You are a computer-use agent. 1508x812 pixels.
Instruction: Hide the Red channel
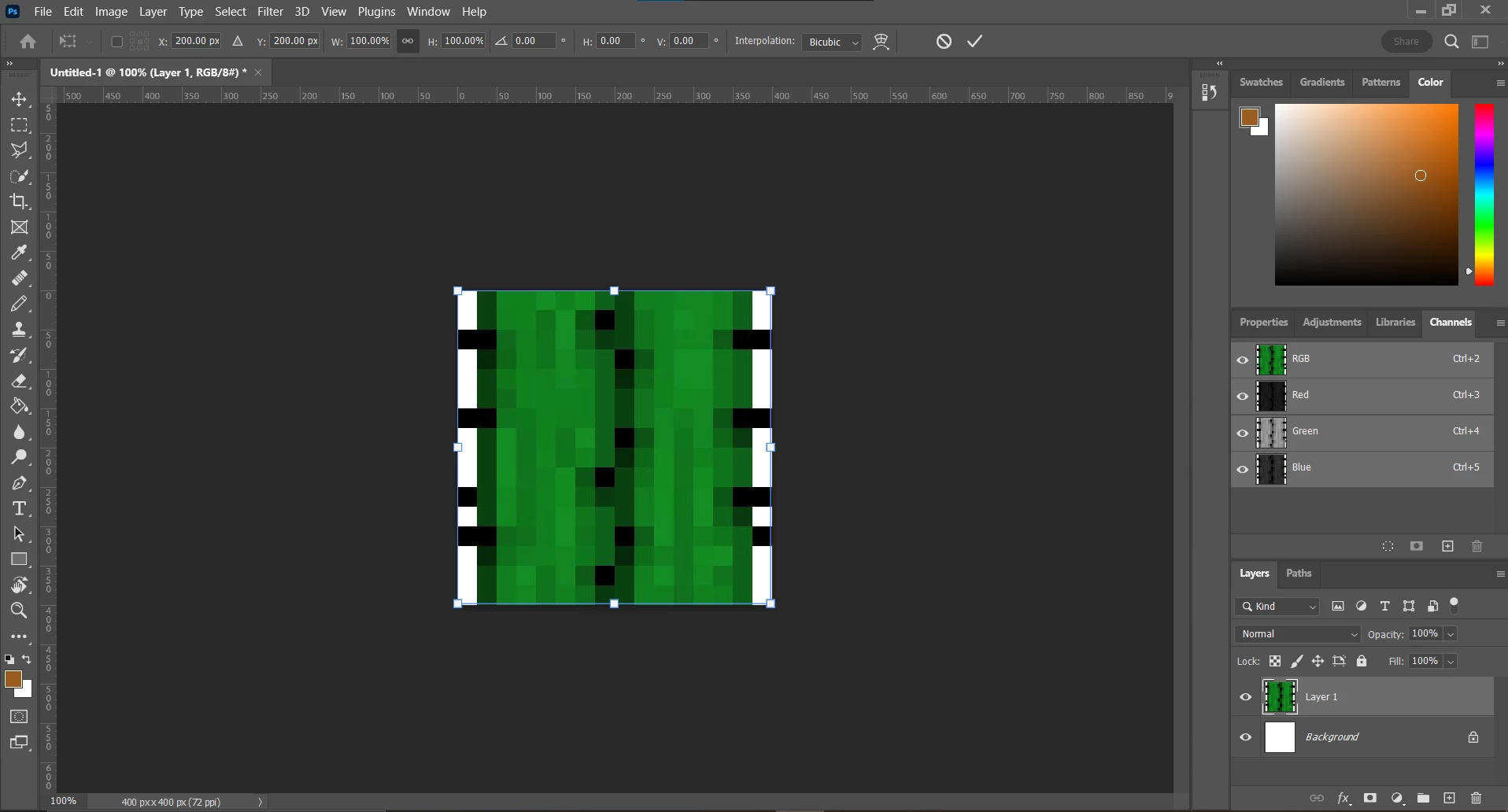[x=1243, y=396]
